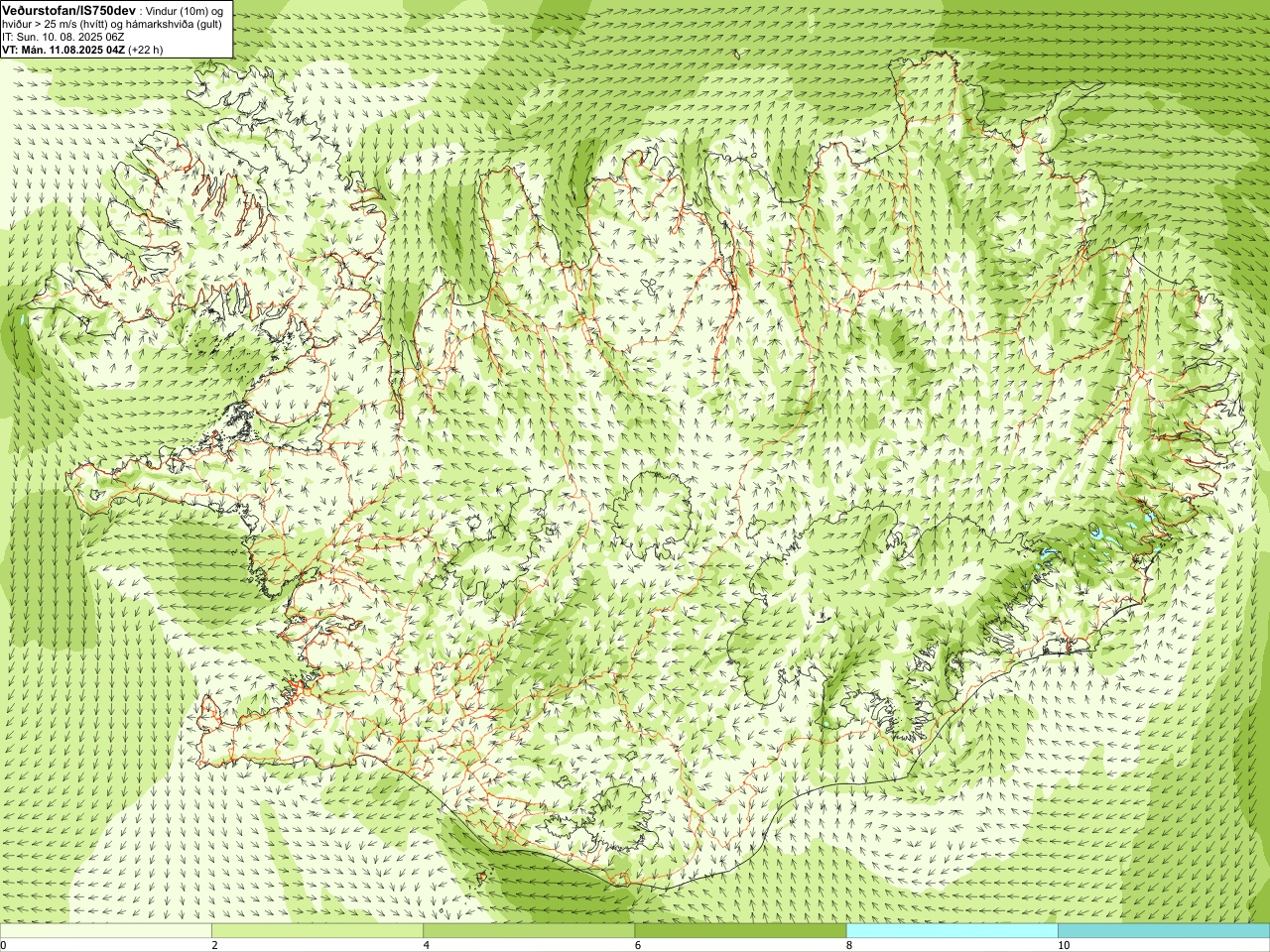
Task: Click the scale label 10
Action: click(1063, 945)
